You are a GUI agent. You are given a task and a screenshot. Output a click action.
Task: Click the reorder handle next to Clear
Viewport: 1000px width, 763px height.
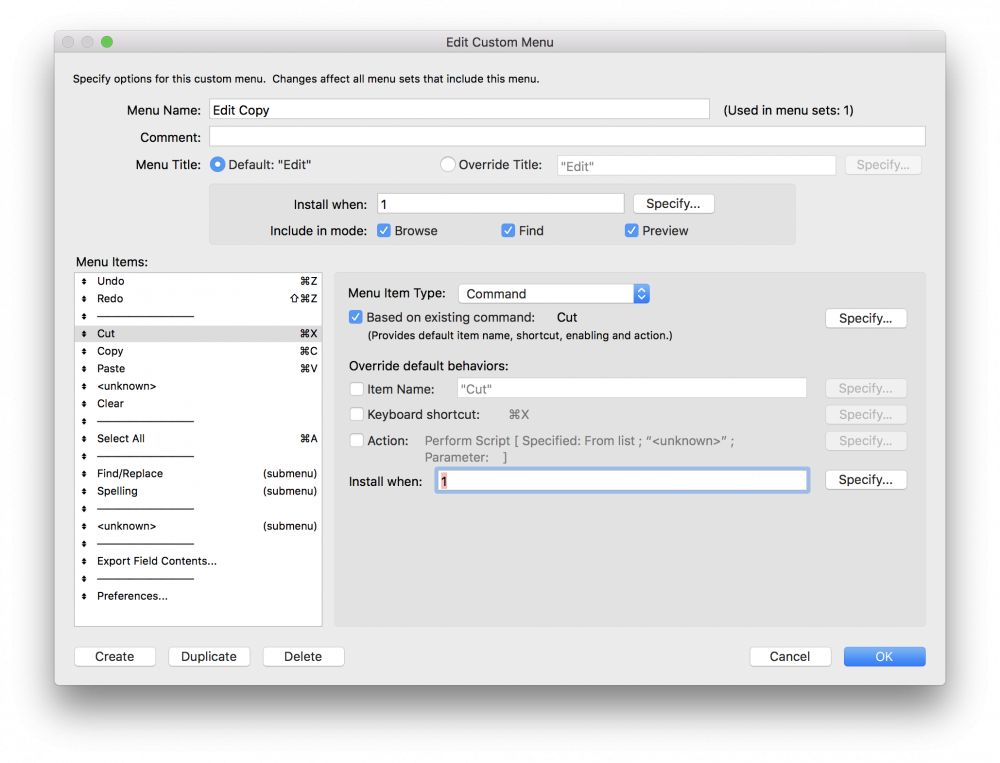tap(84, 404)
